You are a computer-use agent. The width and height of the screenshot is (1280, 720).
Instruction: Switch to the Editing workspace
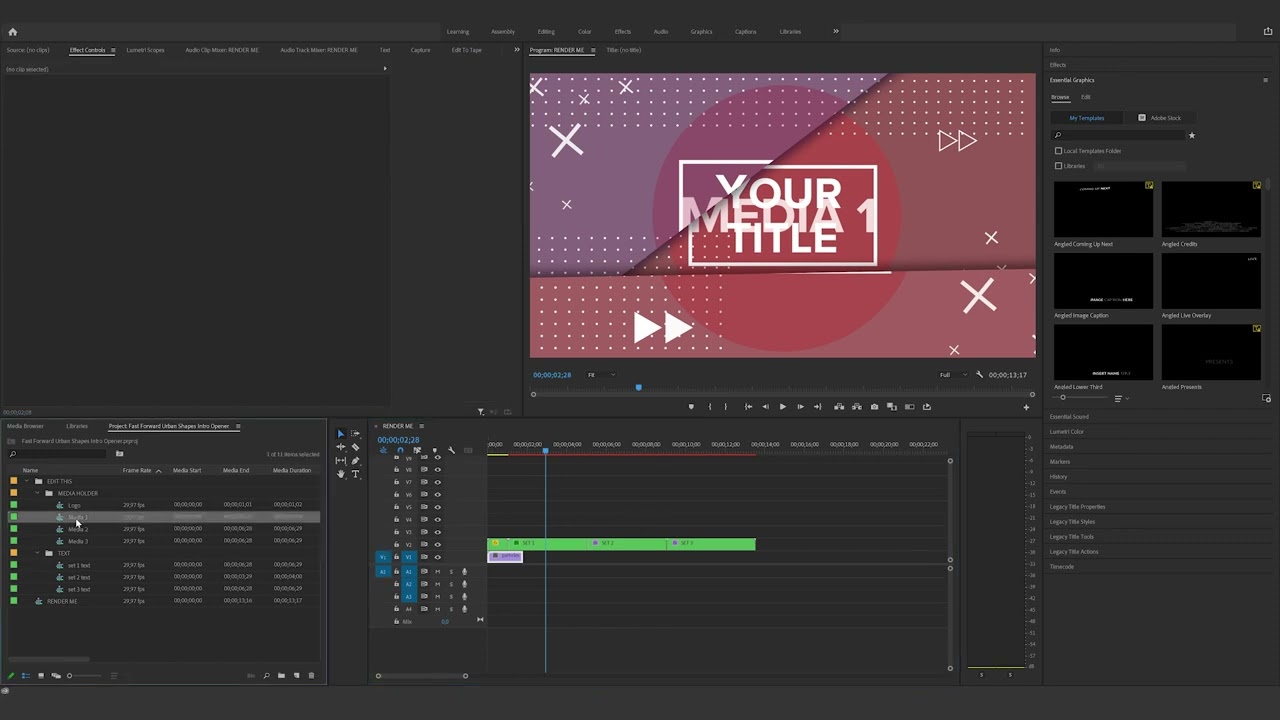pyautogui.click(x=546, y=32)
